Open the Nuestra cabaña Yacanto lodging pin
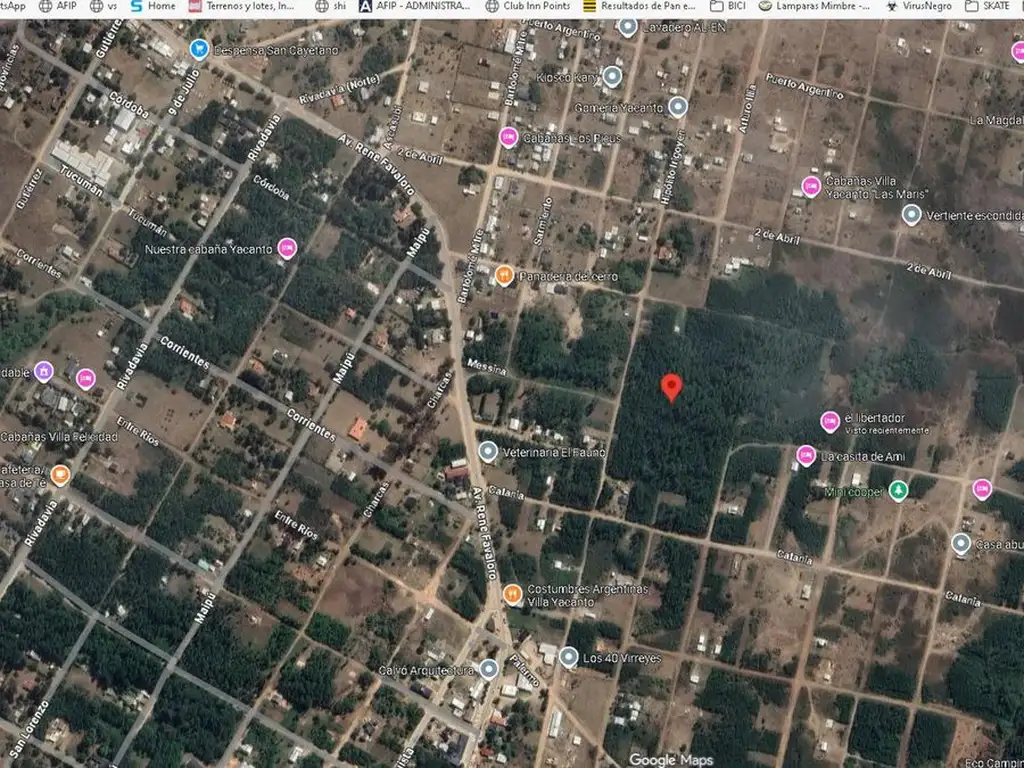The width and height of the screenshot is (1024, 768). [x=287, y=248]
